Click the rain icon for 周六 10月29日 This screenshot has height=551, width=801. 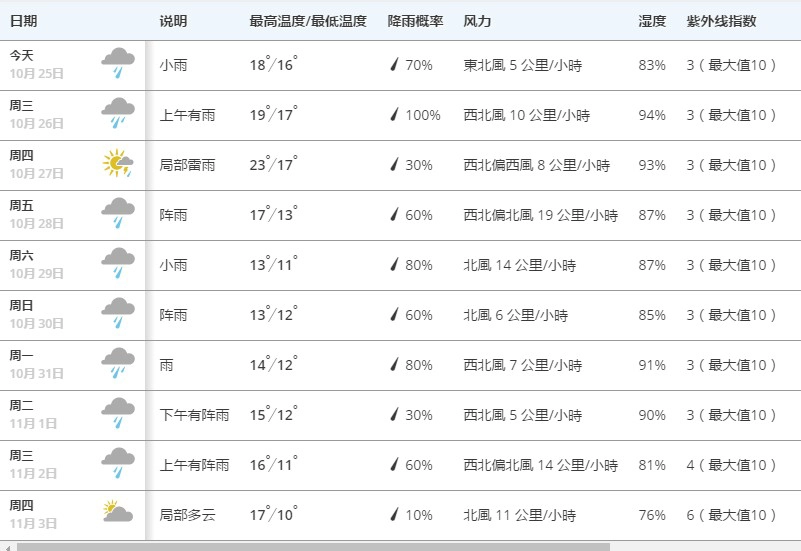point(118,263)
